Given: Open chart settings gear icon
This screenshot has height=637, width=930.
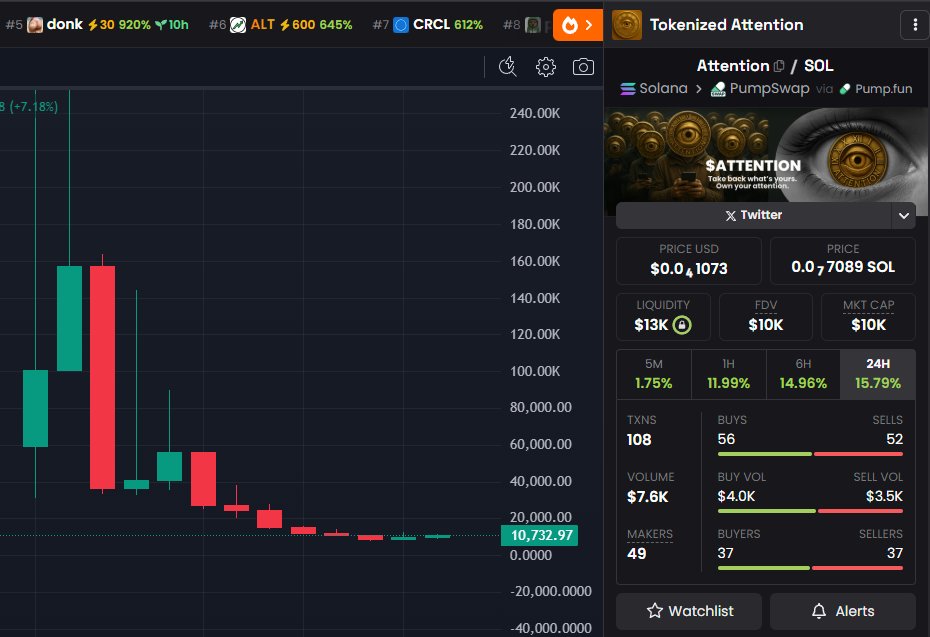Looking at the screenshot, I should tap(546, 67).
